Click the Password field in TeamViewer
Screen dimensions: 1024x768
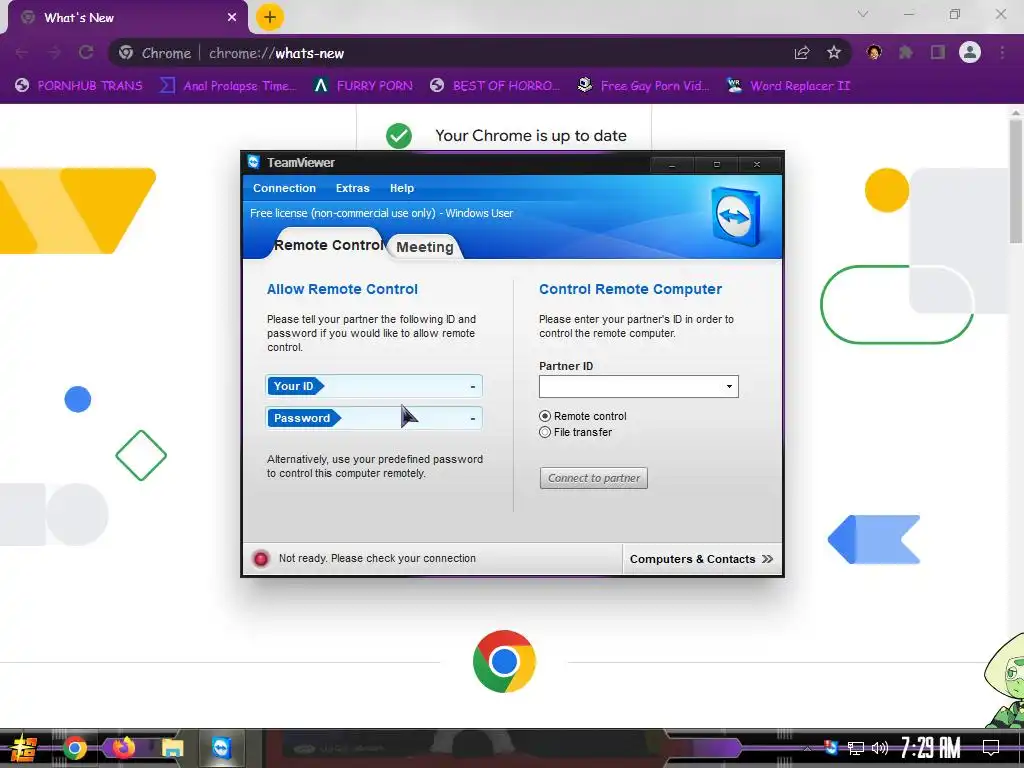click(374, 418)
